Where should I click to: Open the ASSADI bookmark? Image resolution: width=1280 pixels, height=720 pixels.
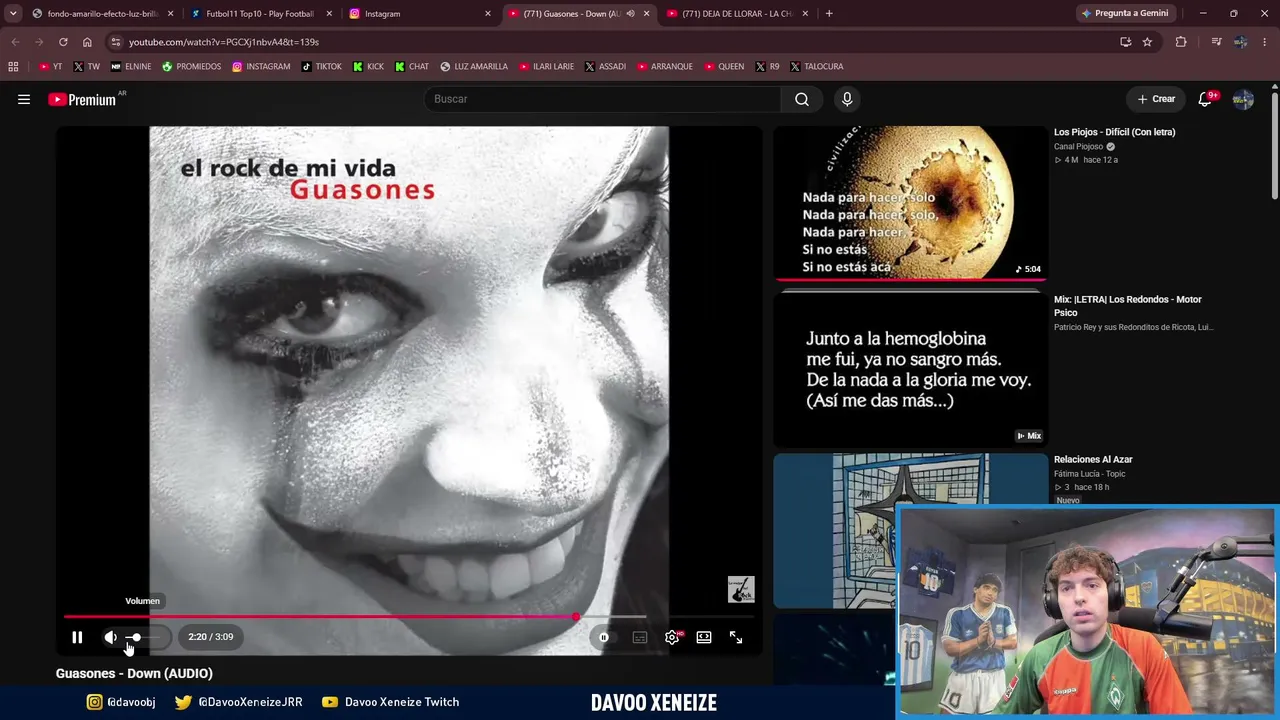(605, 66)
